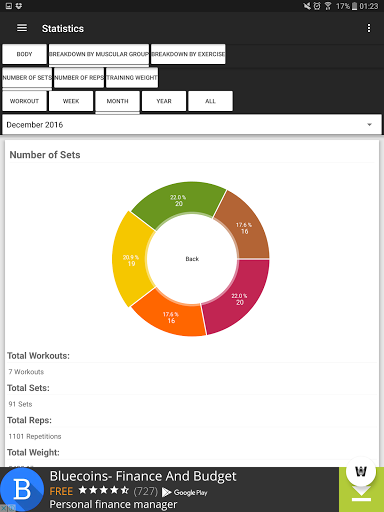Toggle the Number of Reps metric
Viewport: 384px width, 512px height.
click(79, 78)
